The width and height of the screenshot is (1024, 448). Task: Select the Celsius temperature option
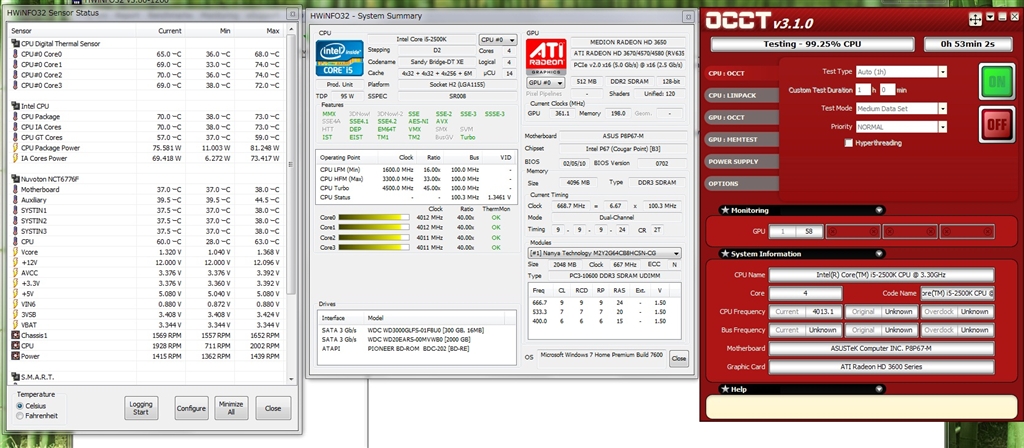[x=20, y=406]
